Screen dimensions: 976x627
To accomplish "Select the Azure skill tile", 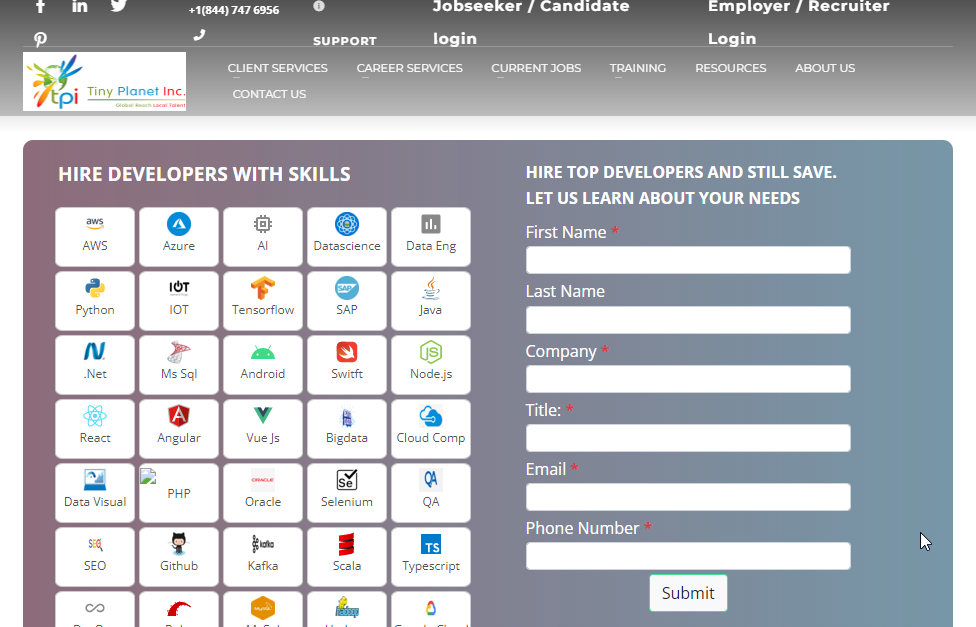I will [x=179, y=237].
